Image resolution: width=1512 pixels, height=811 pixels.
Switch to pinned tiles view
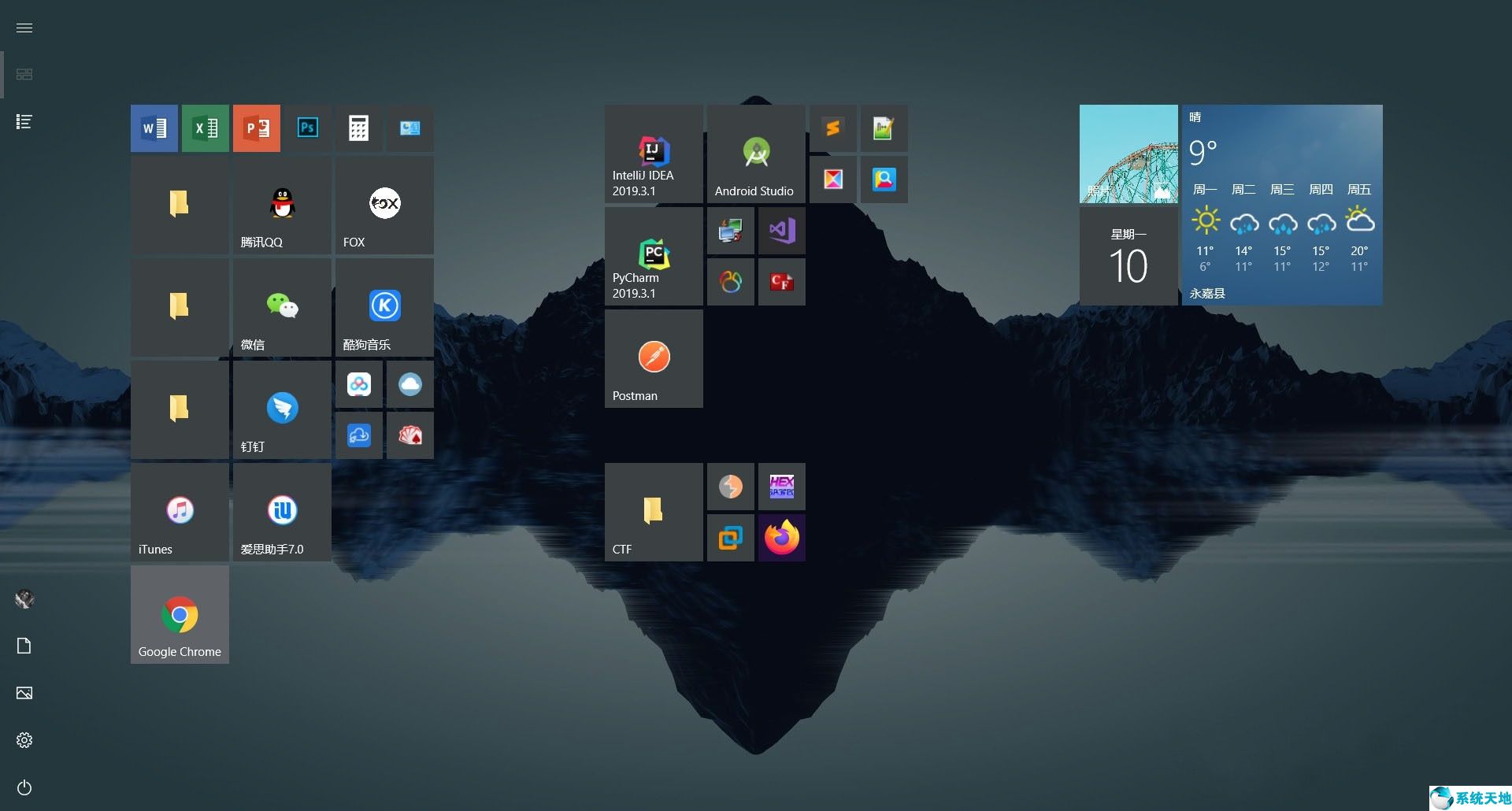24,74
